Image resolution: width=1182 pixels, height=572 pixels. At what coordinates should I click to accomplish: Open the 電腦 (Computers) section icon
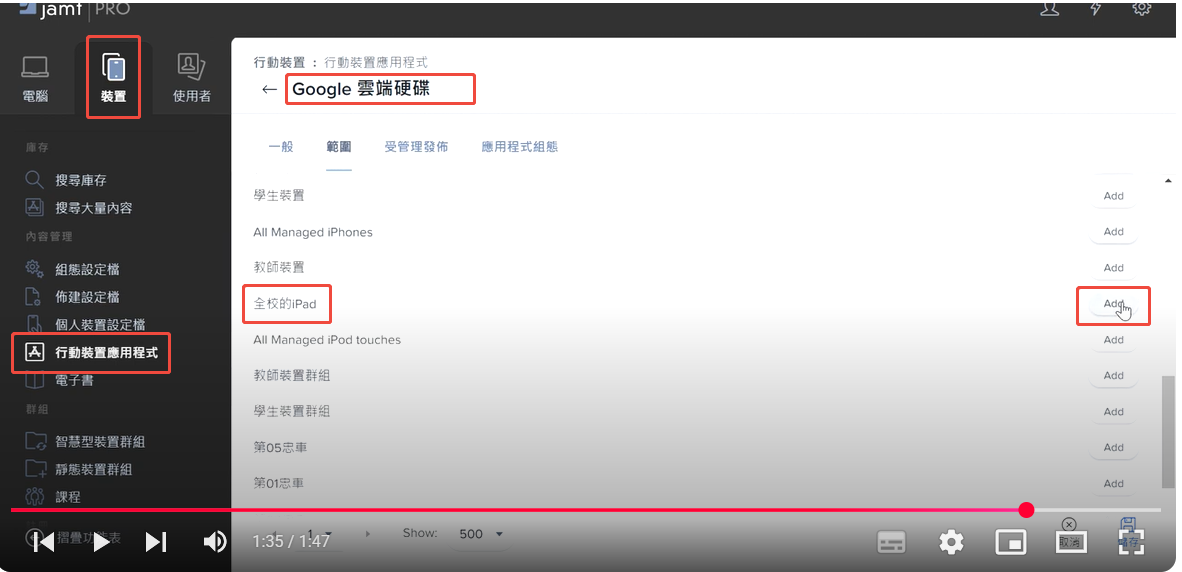point(35,78)
